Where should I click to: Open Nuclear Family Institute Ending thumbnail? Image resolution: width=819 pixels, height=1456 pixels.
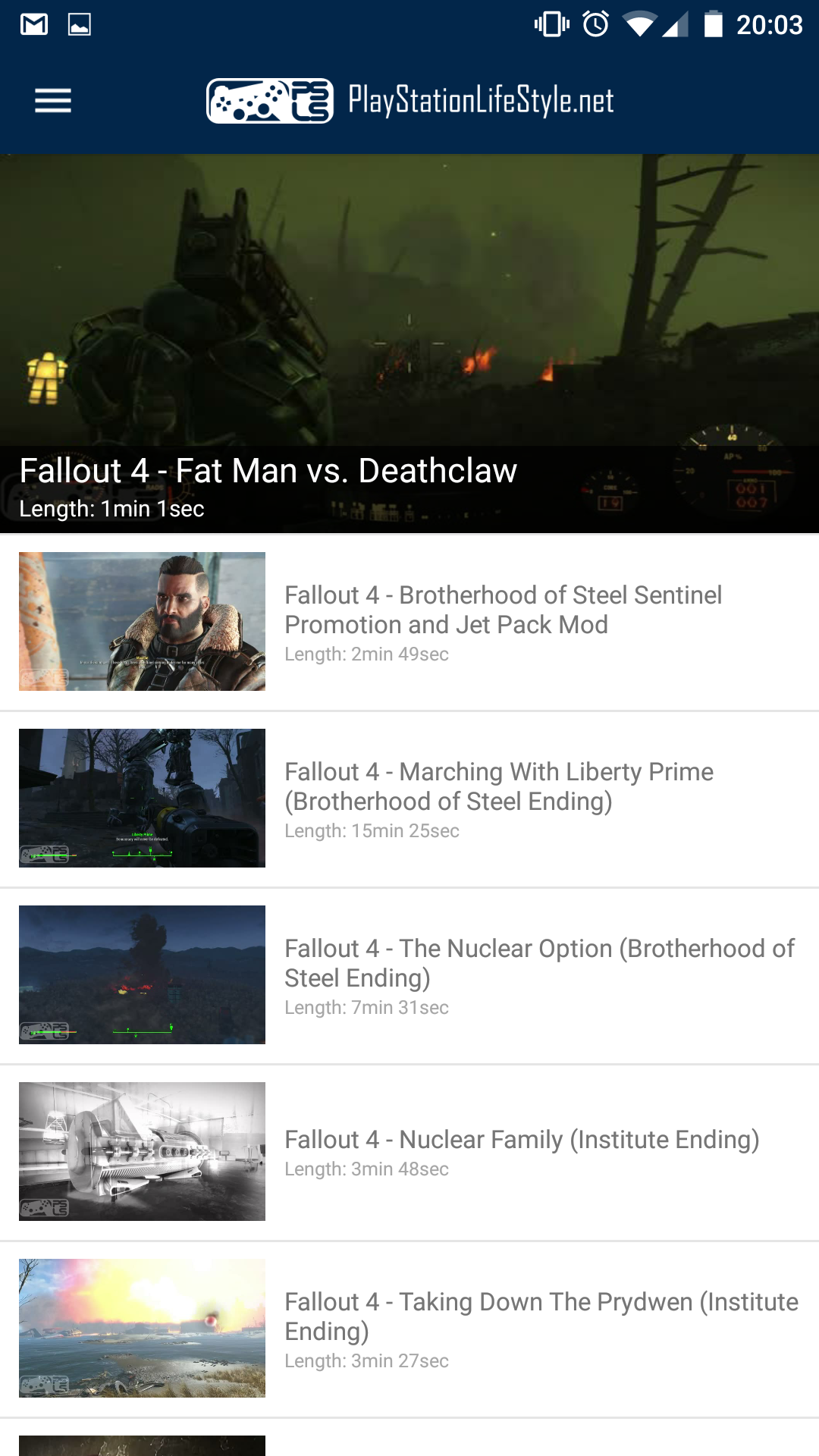[x=142, y=1151]
